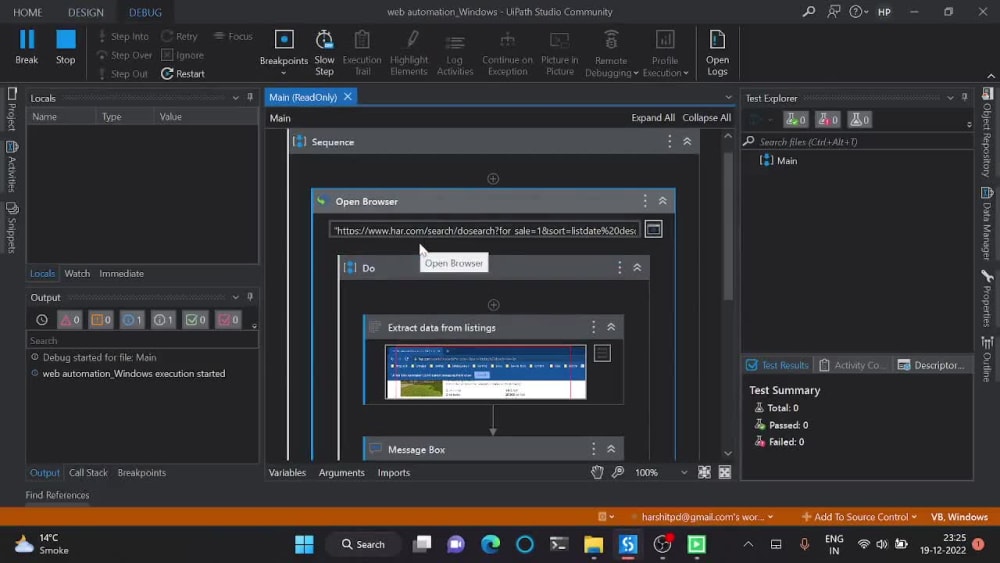Open the help question mark menu
The height and width of the screenshot is (563, 1000).
tap(858, 11)
